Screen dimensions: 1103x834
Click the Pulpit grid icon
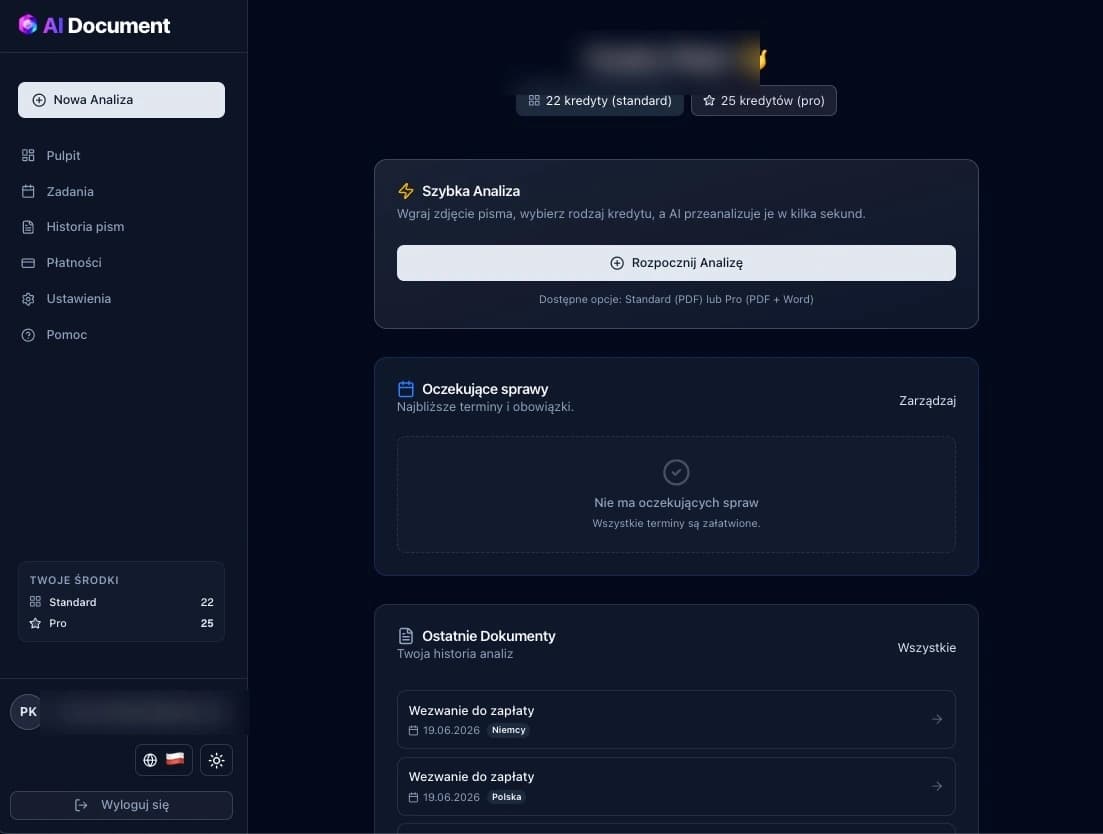point(28,155)
